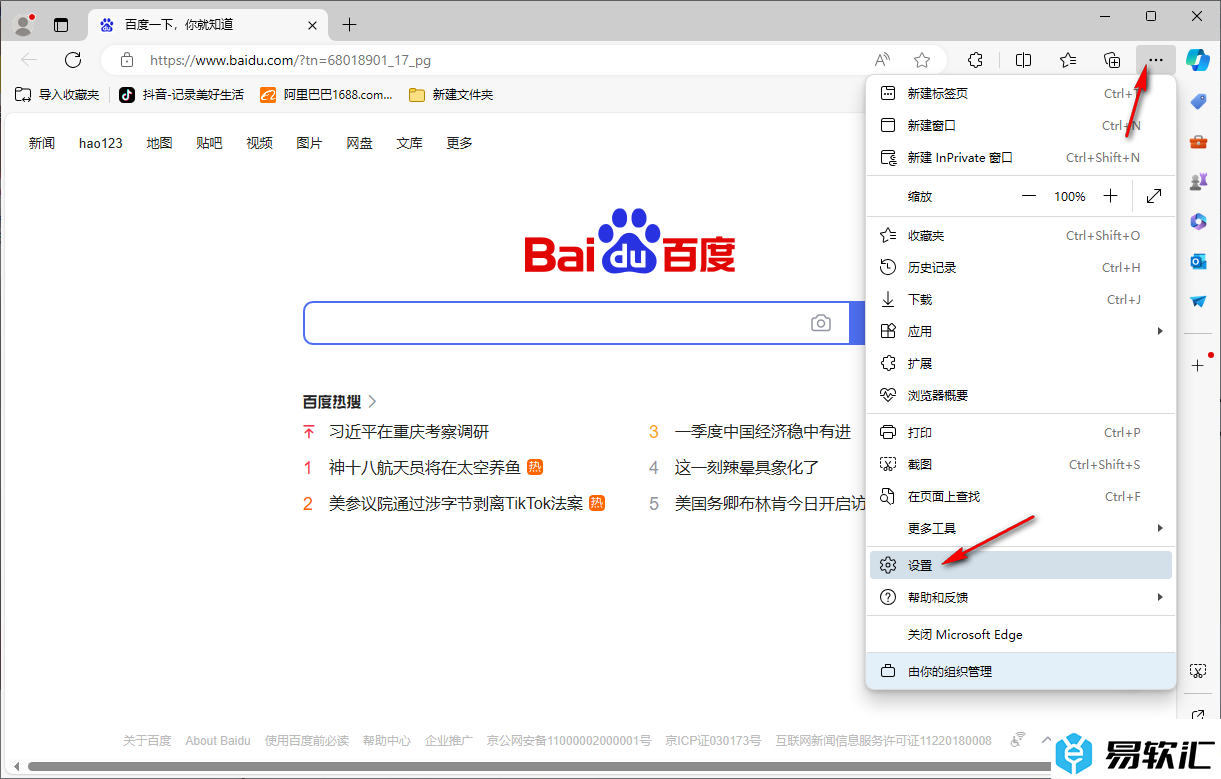1221x779 pixels.
Task: Click the Copilot sidebar icon
Action: (x=1198, y=60)
